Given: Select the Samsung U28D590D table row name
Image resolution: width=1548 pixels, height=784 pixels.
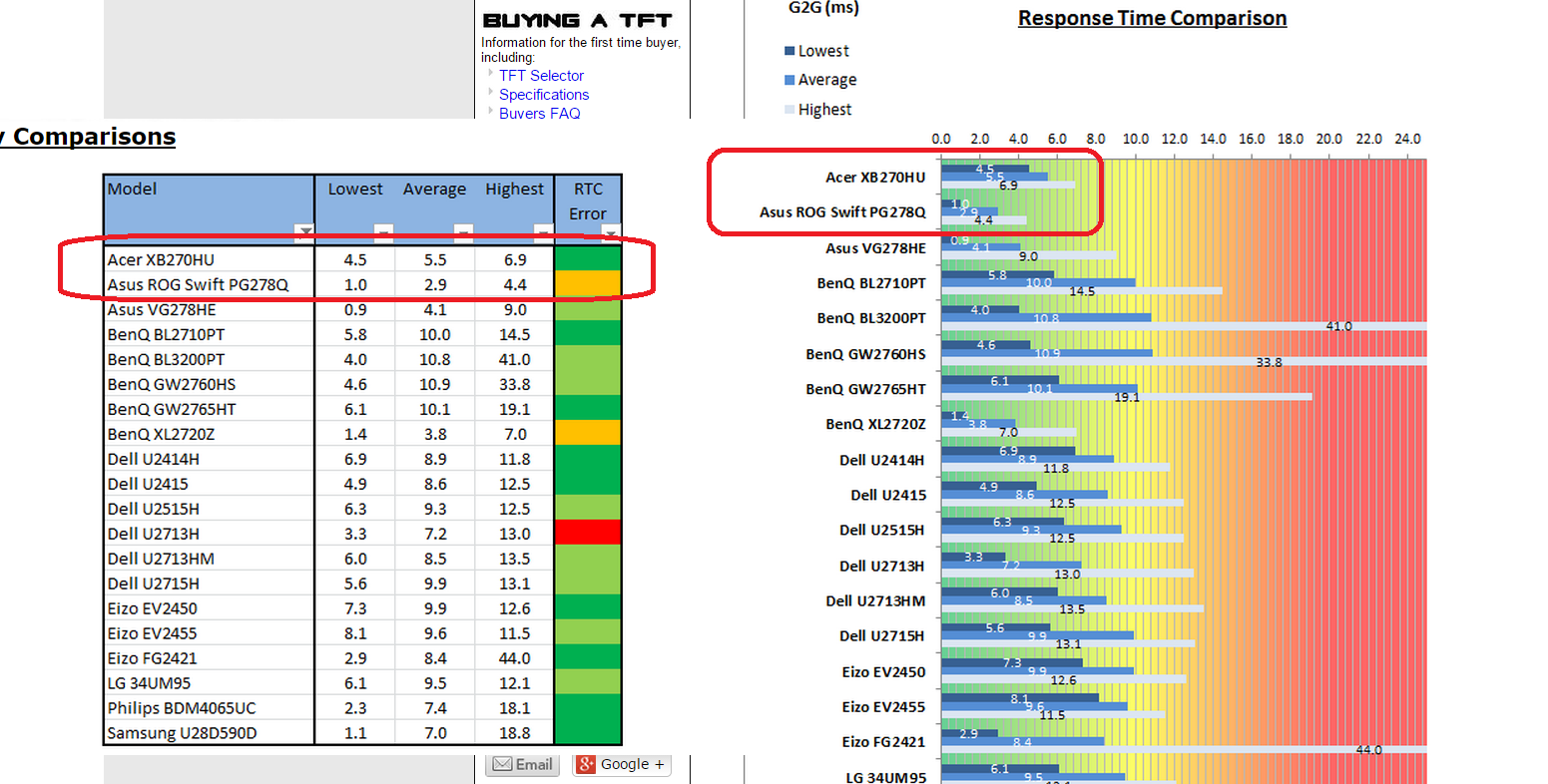Looking at the screenshot, I should point(182,733).
